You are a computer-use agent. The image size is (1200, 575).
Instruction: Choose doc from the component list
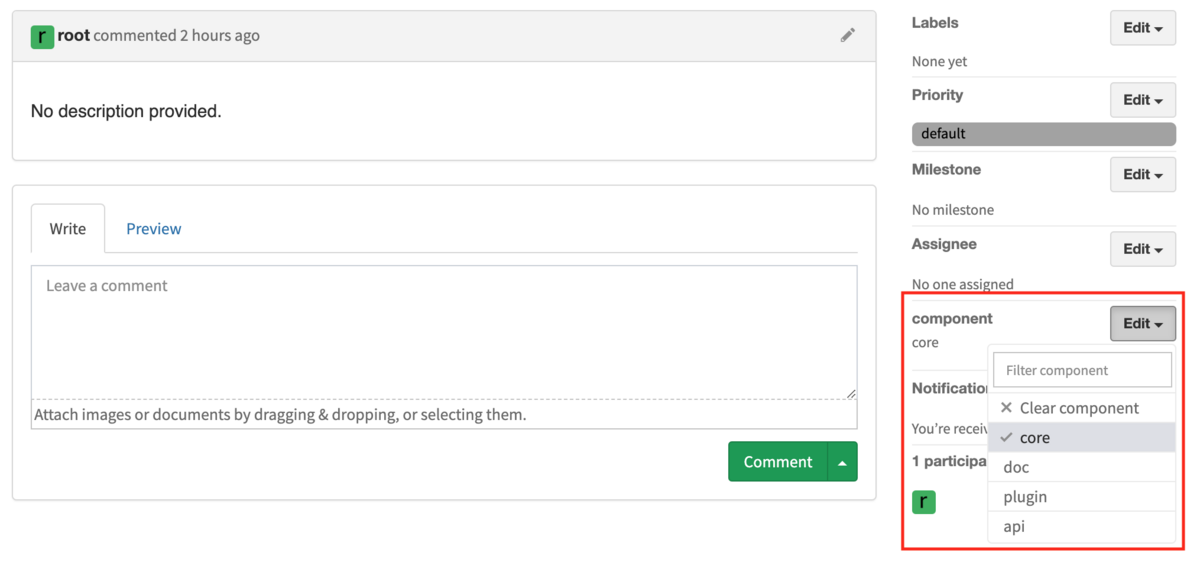(1081, 467)
